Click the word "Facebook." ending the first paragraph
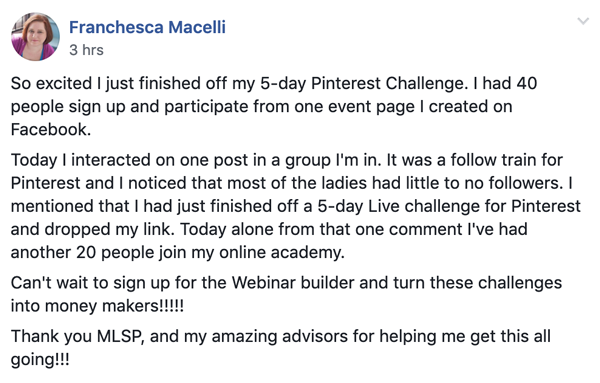The image size is (600, 383). click(51, 130)
